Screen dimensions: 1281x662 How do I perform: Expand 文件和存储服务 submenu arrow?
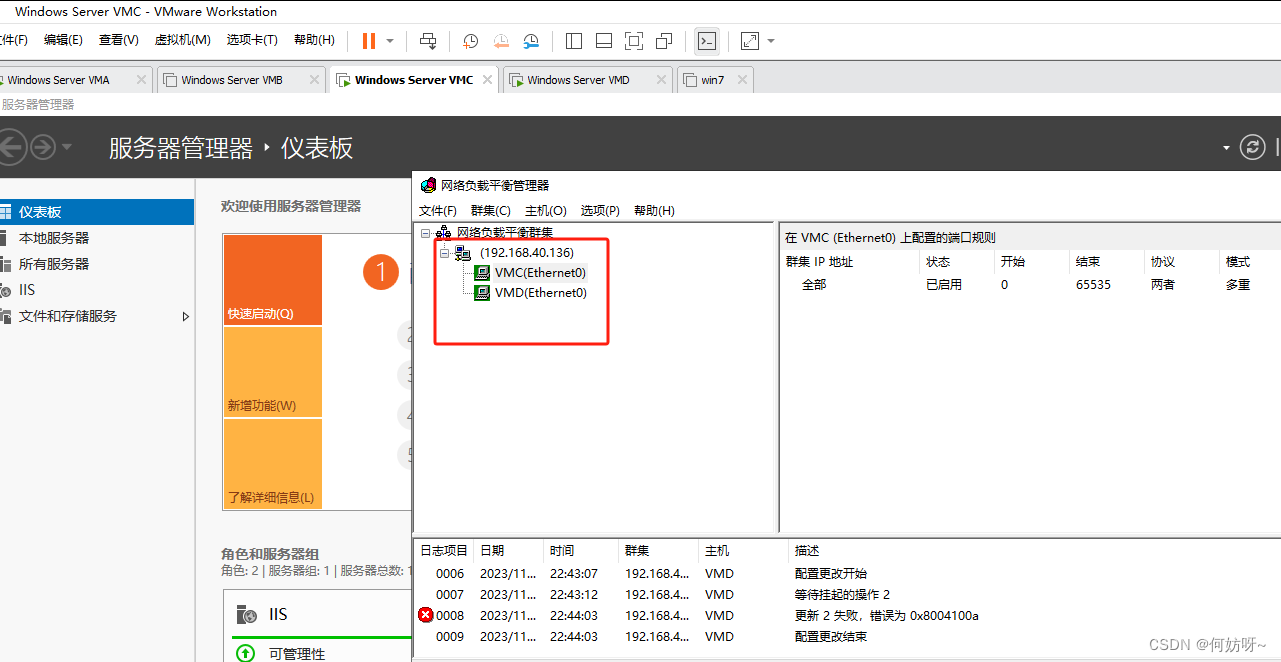pyautogui.click(x=185, y=316)
